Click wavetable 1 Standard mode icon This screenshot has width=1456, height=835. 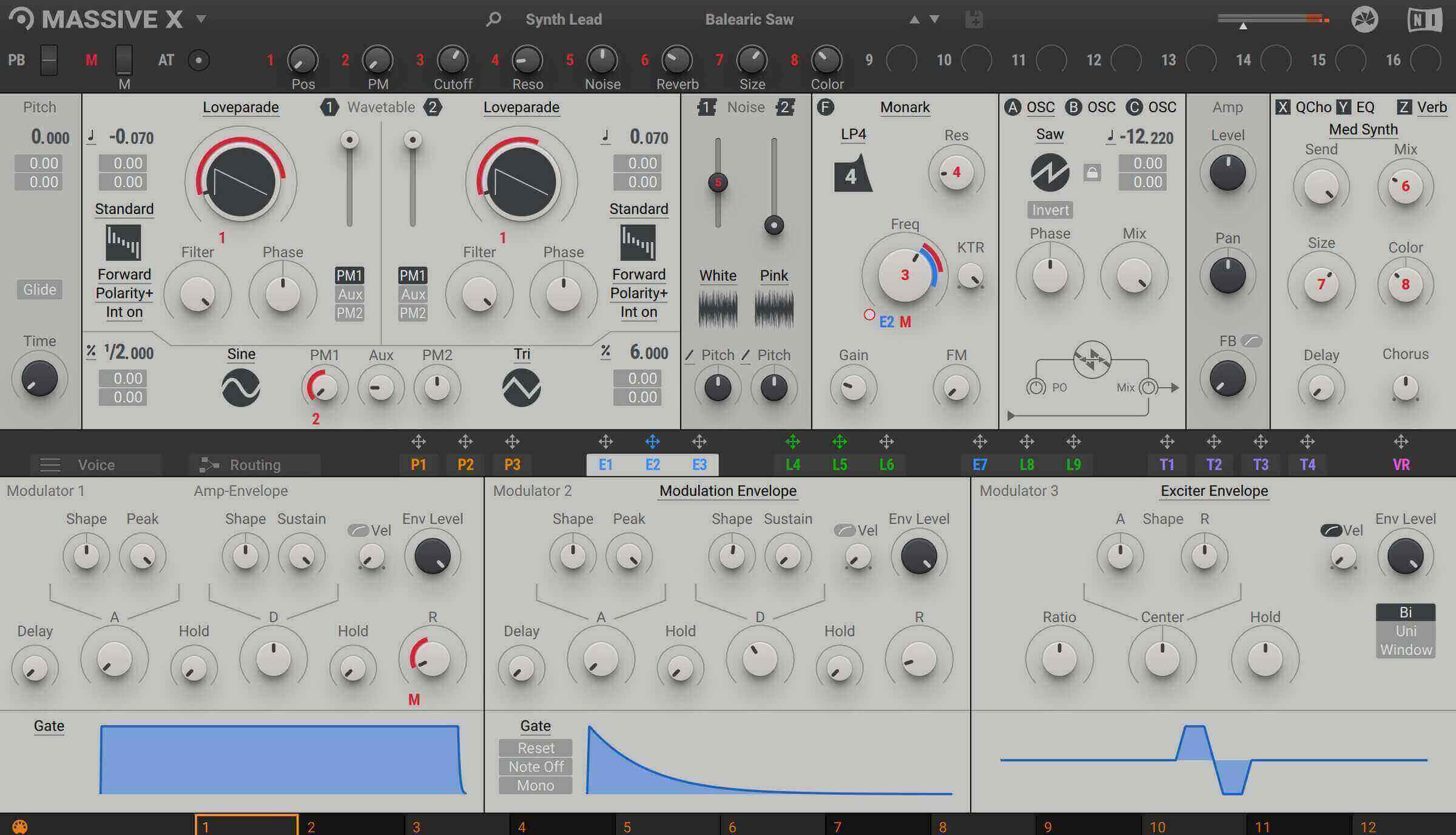[x=124, y=242]
